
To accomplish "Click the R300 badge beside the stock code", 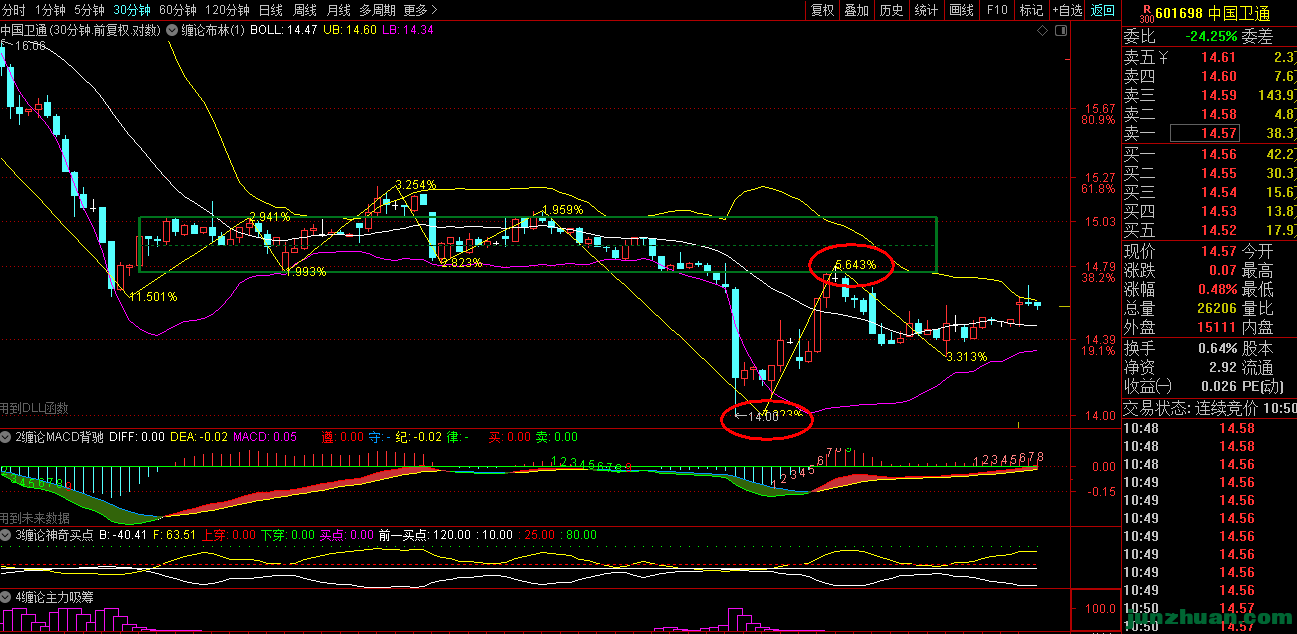I will (1146, 14).
